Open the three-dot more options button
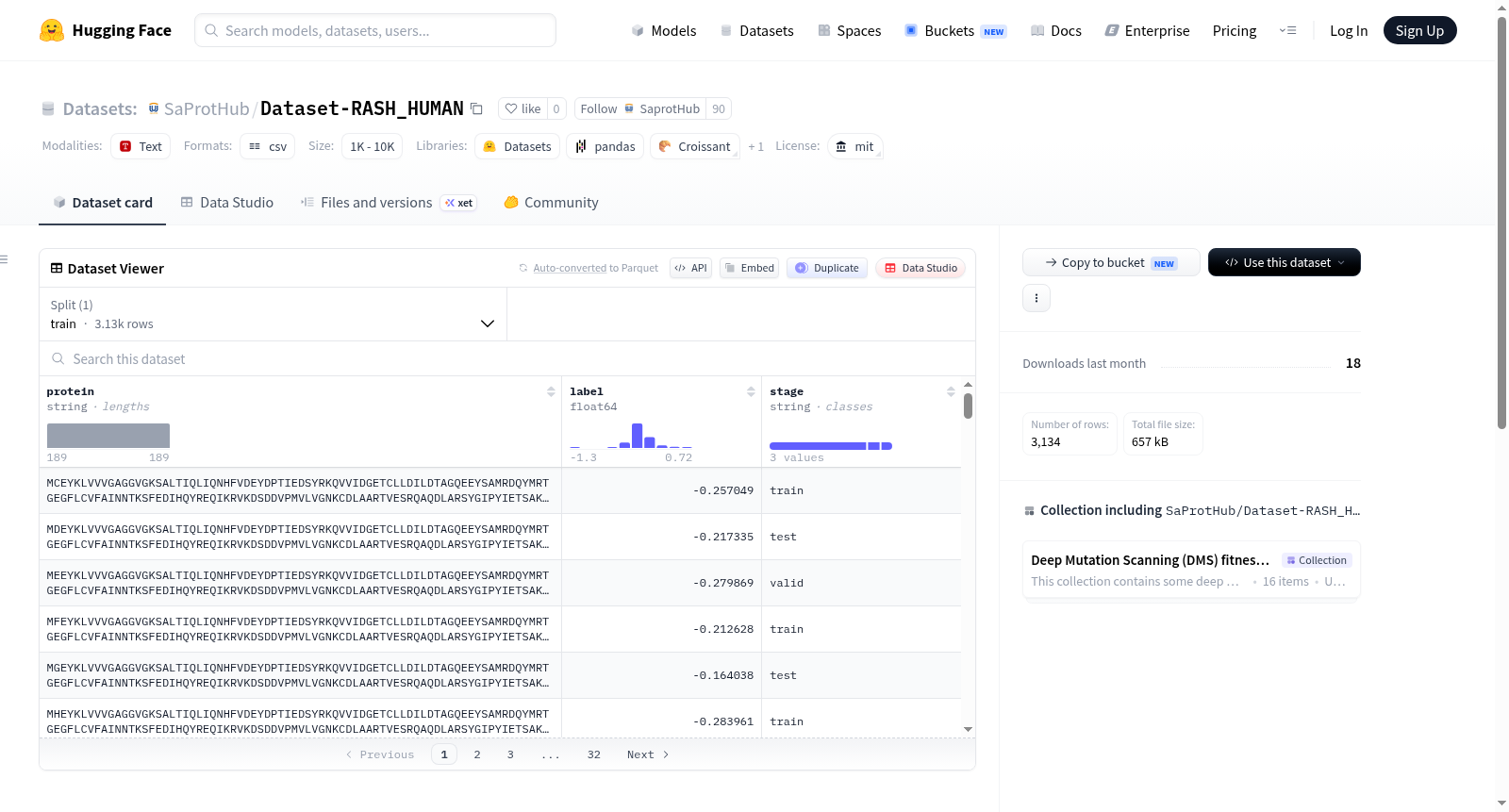 [x=1036, y=298]
